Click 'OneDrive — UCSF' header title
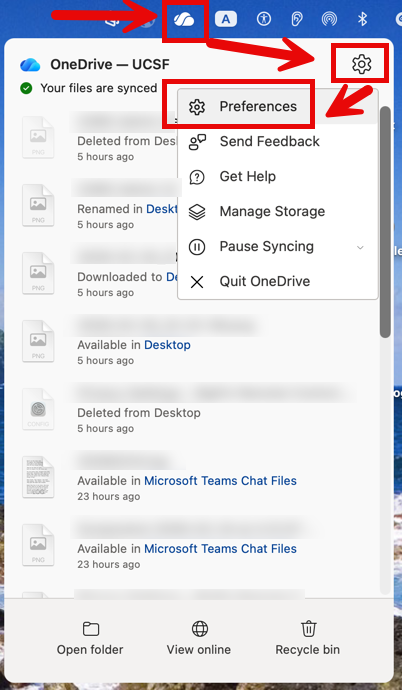The image size is (402, 690). [x=110, y=65]
